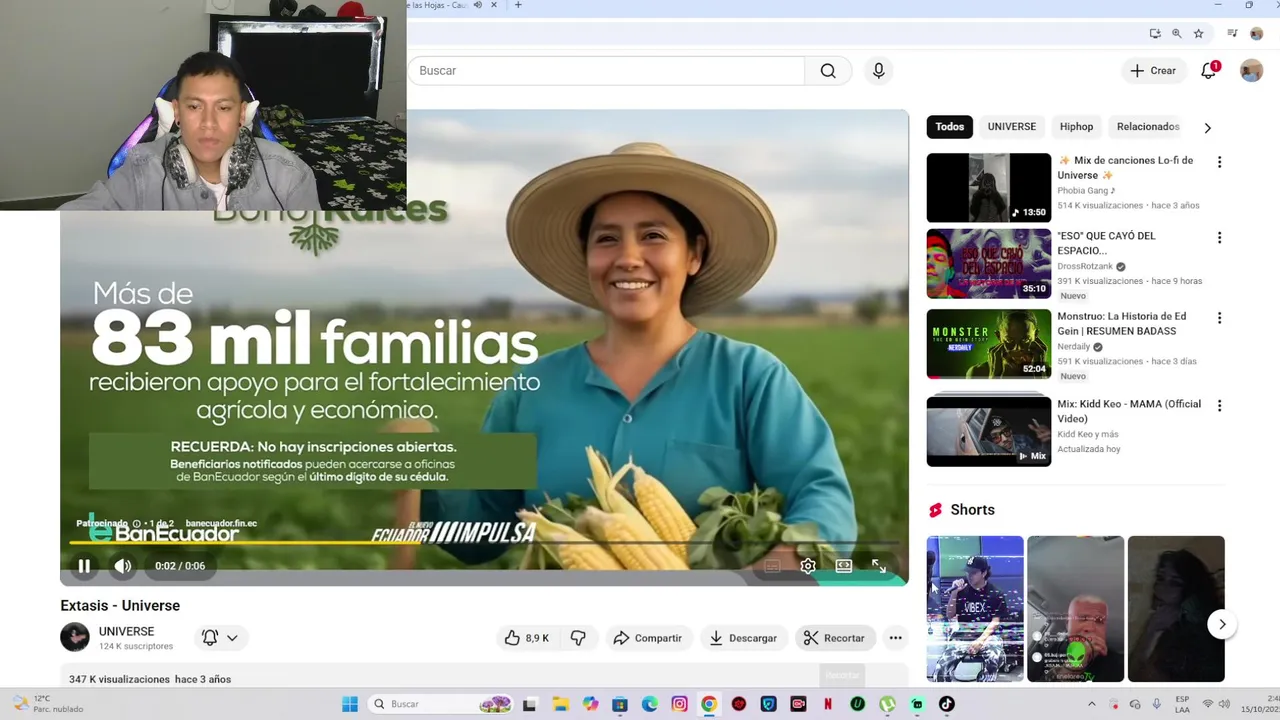Open File Explorer from taskbar
Viewport: 1280px width, 720px height.
click(561, 704)
